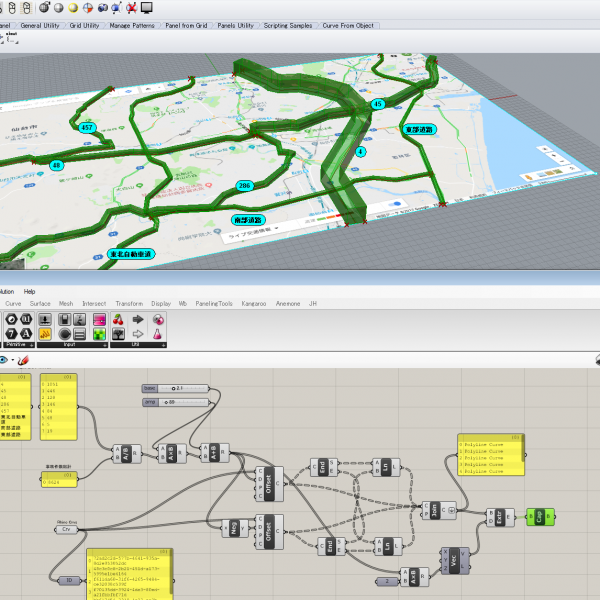Expand the Input panel with its plus
Viewport: 600px width, 600px height.
[x=105, y=345]
